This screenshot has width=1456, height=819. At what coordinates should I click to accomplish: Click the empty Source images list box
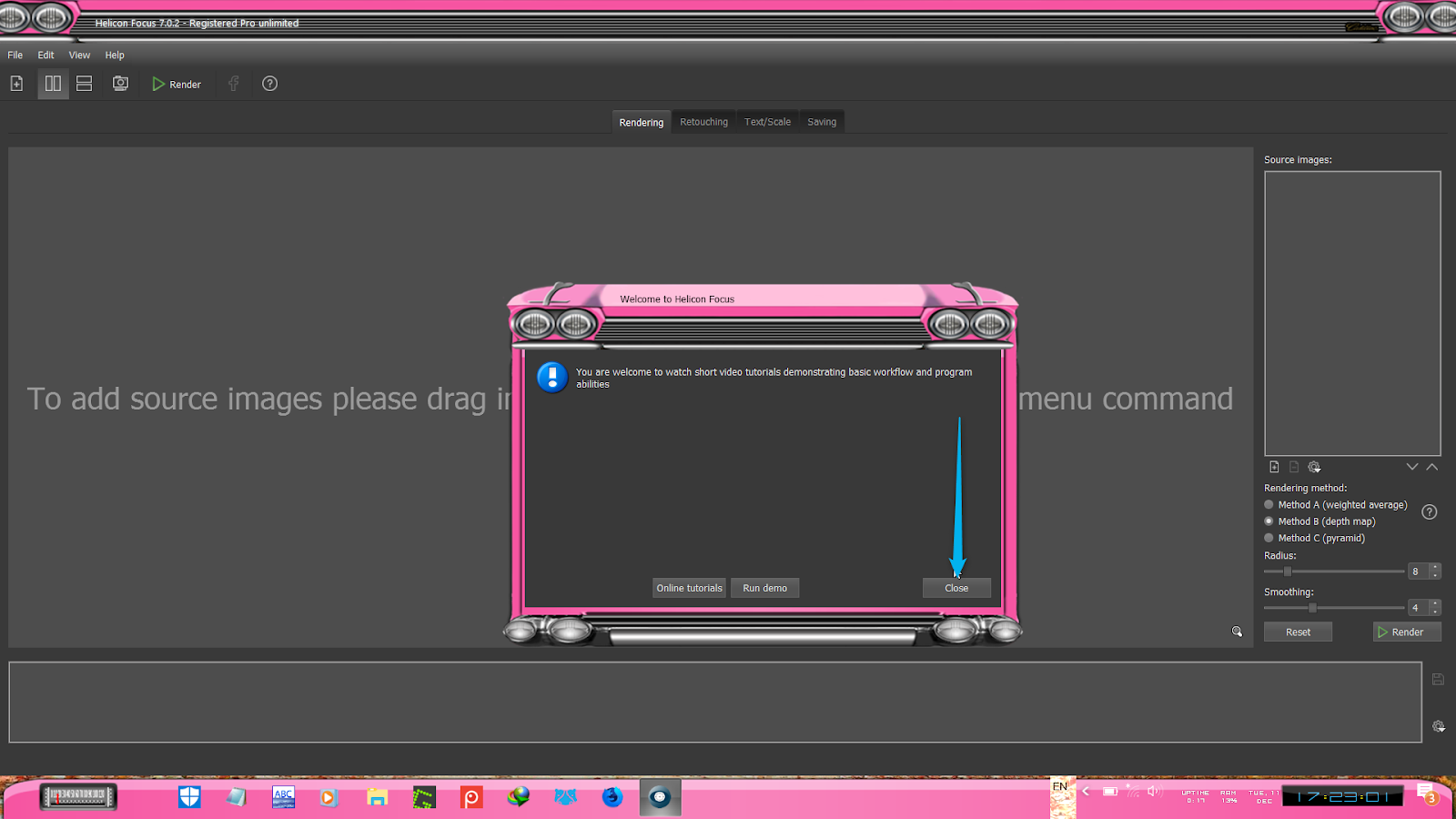[1352, 313]
